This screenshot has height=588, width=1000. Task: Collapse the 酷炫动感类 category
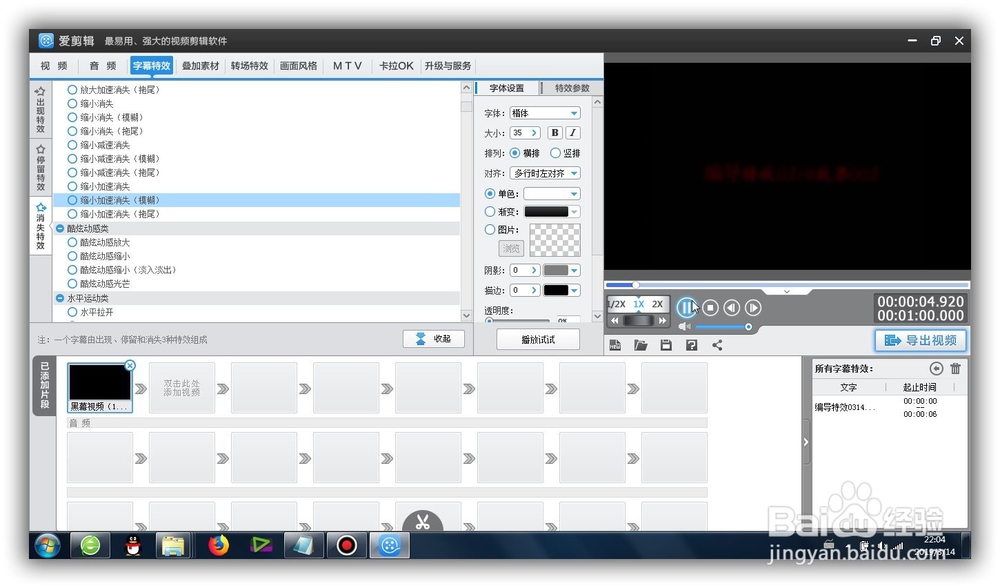point(60,228)
